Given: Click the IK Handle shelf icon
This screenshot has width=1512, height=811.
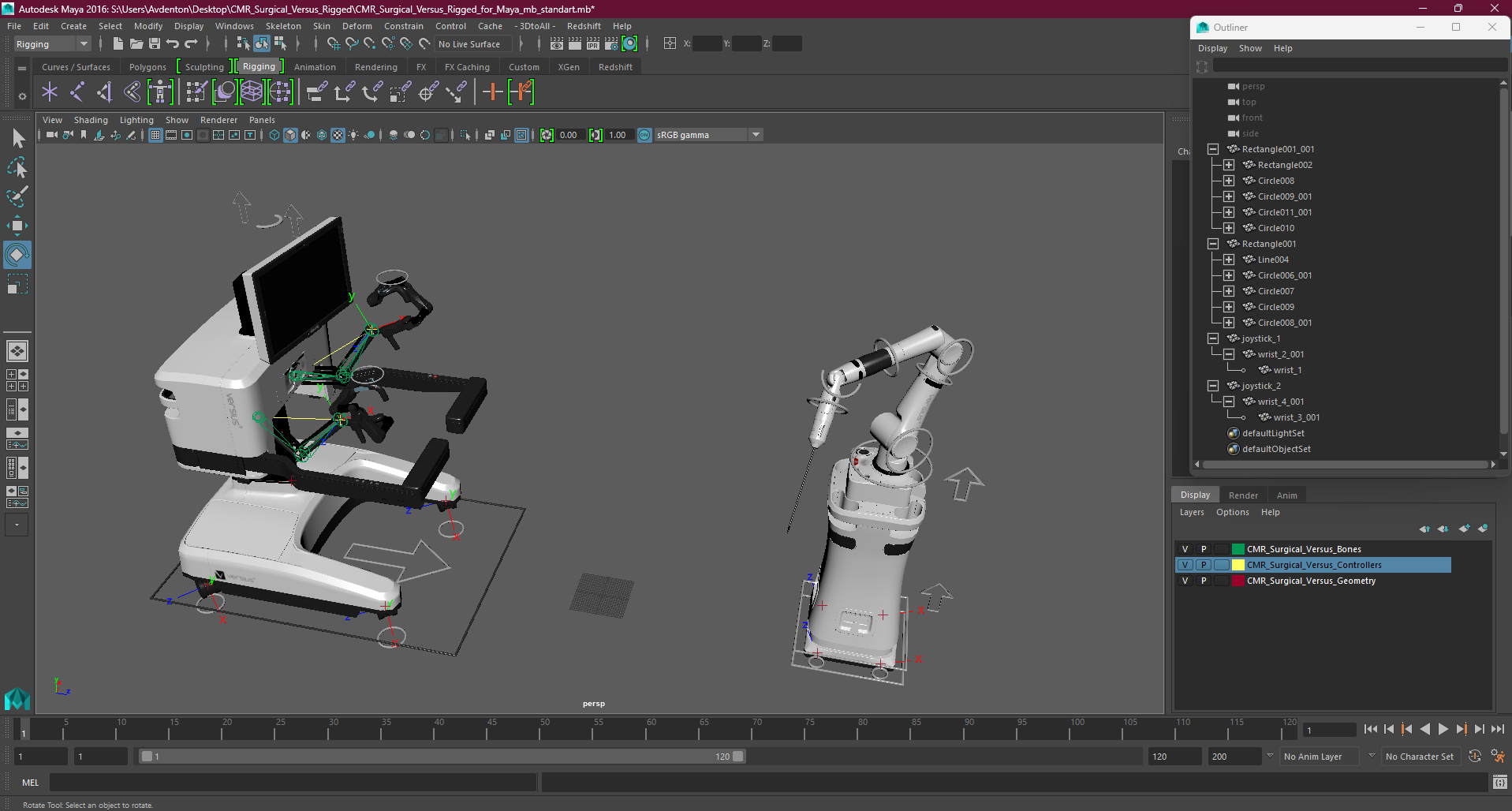Looking at the screenshot, I should click(105, 92).
